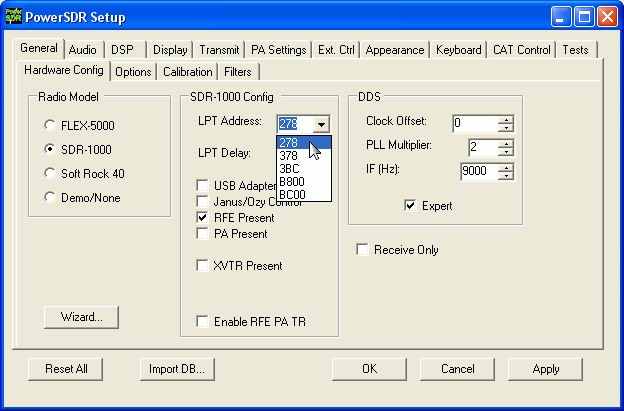This screenshot has height=411, width=624.
Task: Select B800 LPT address option
Action: [304, 181]
